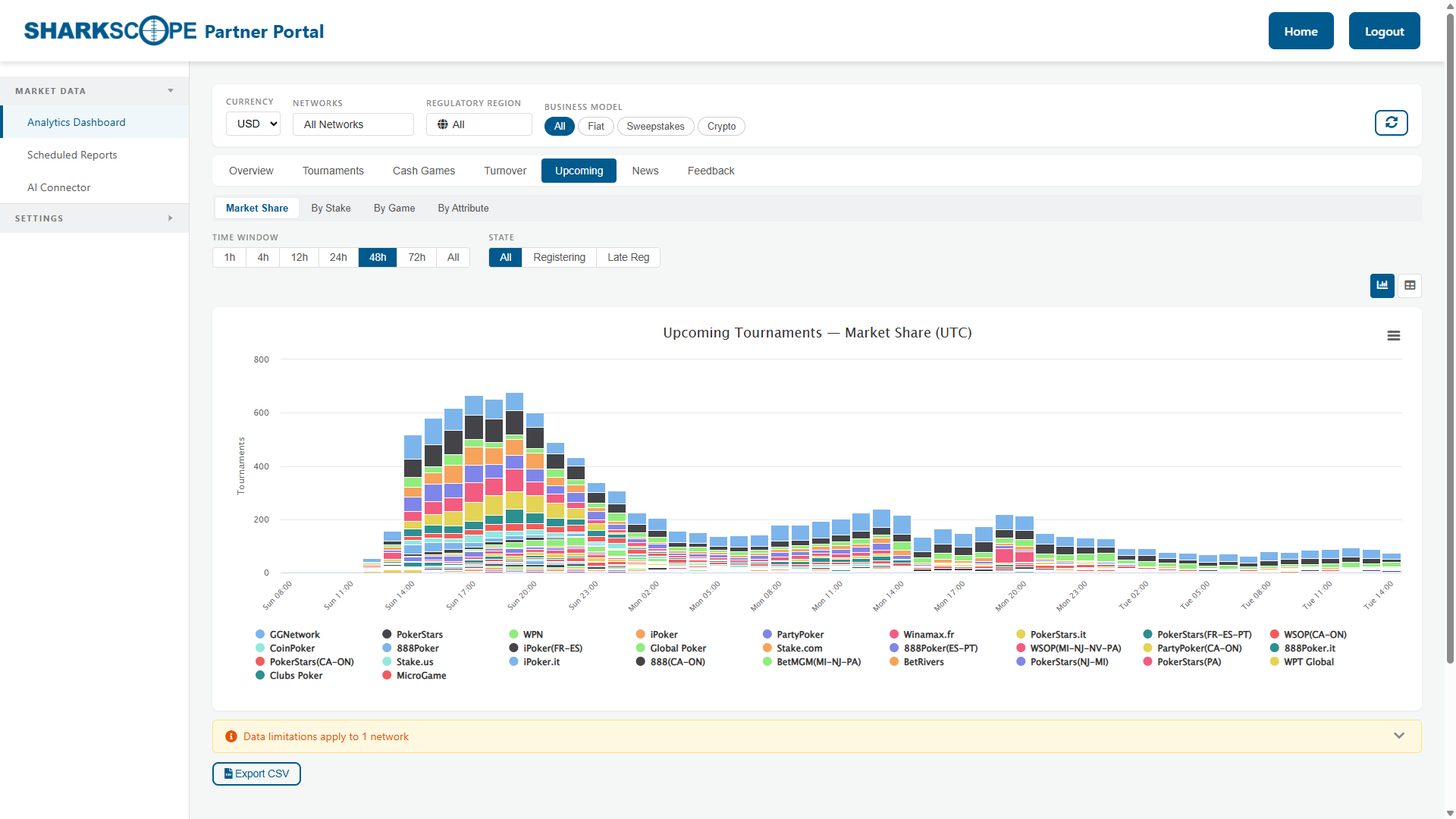Toggle MicroGame legend series

414,676
